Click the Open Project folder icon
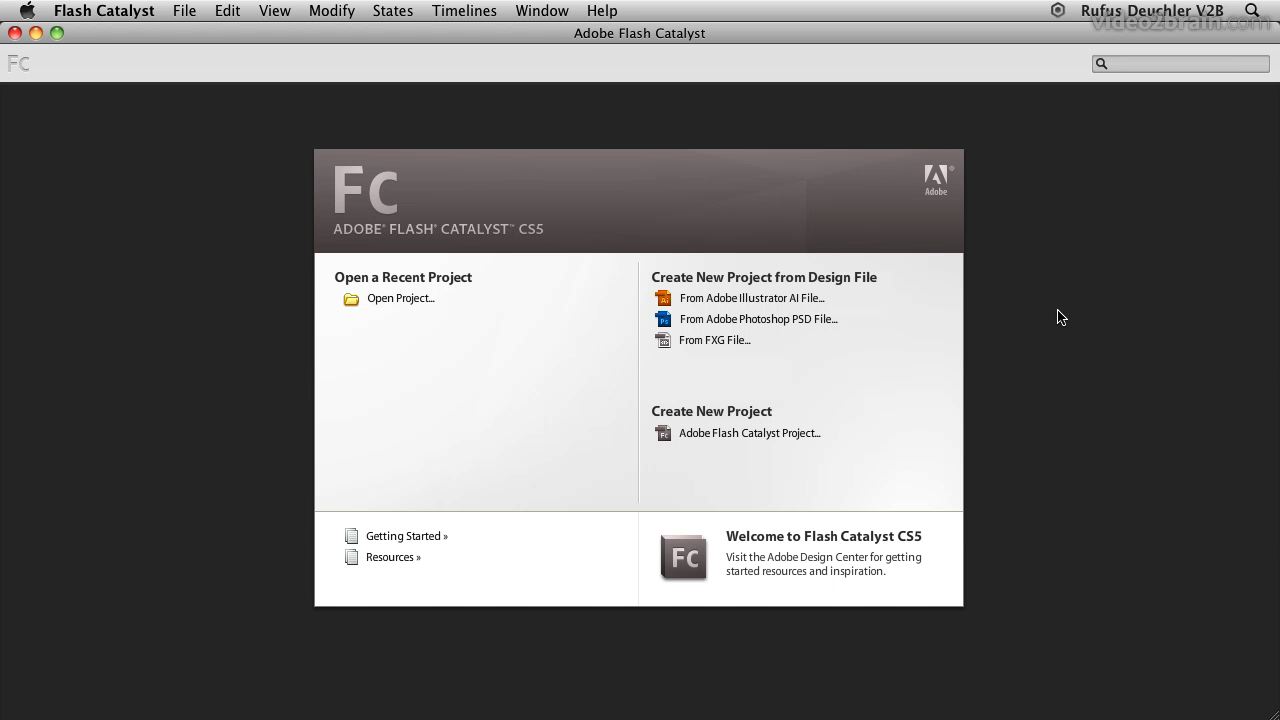The image size is (1280, 720). coord(351,299)
